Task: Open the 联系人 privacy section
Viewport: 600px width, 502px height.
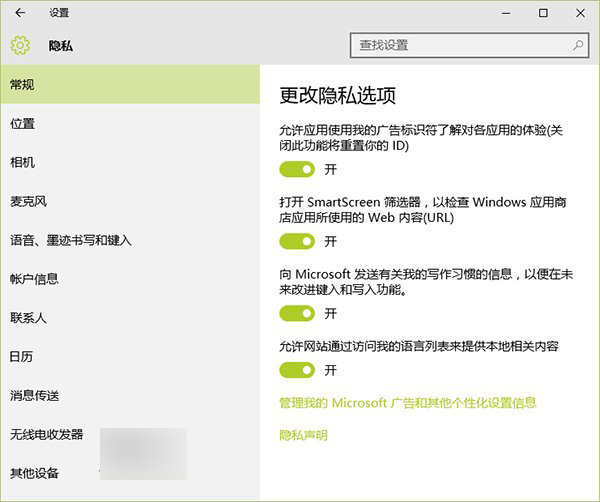Action: click(28, 318)
